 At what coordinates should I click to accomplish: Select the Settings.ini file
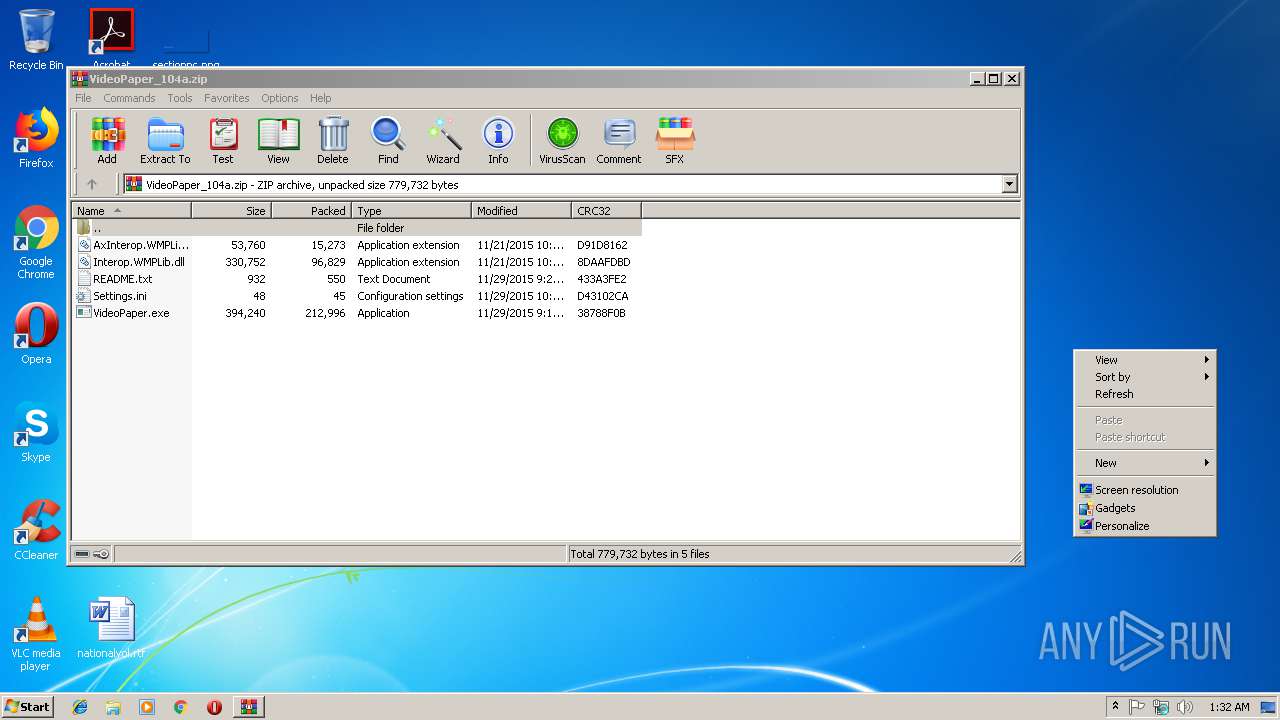click(x=357, y=296)
